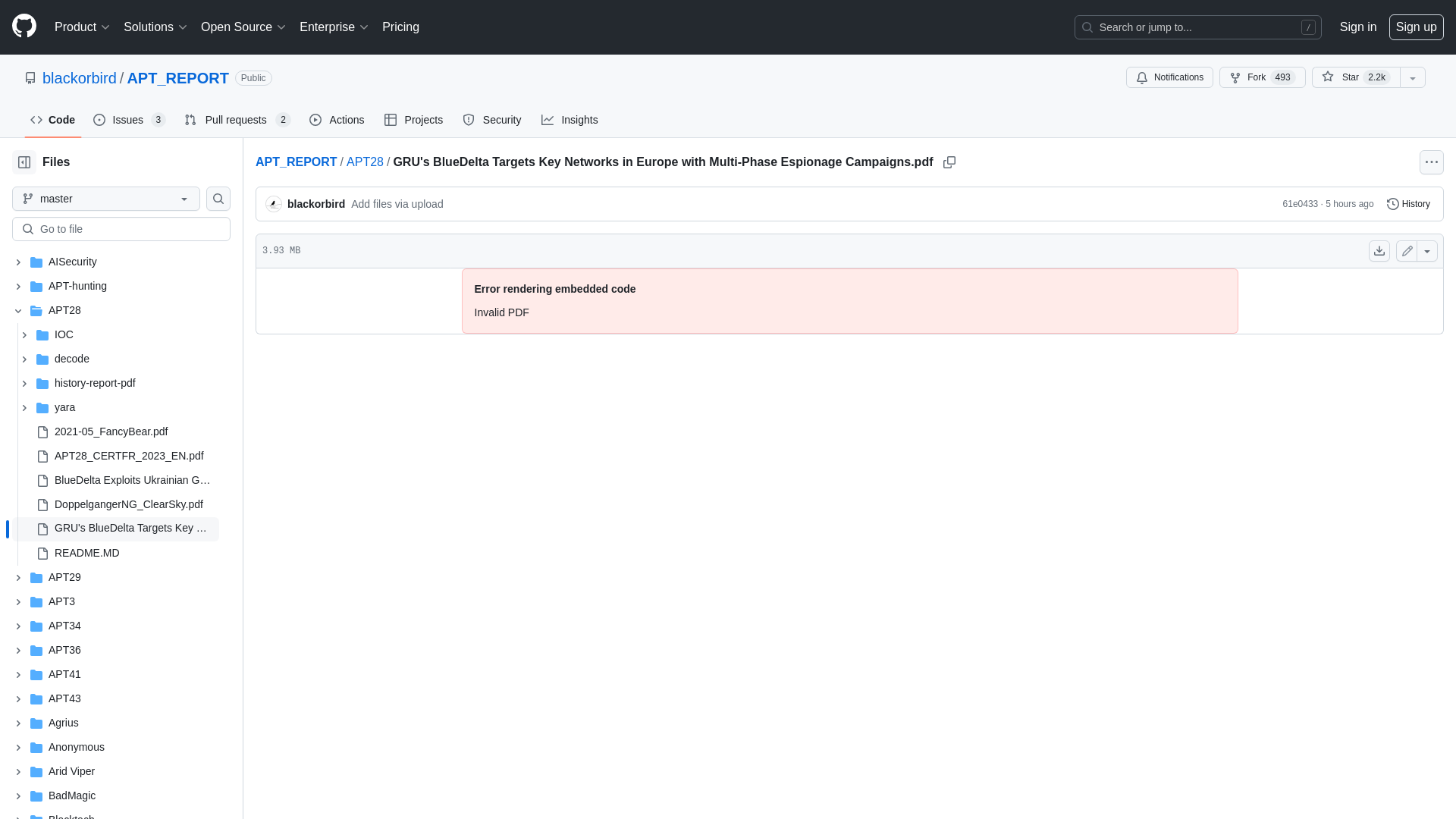Open Add files via upload commit message
Viewport: 1456px width, 819px height.
[x=397, y=204]
